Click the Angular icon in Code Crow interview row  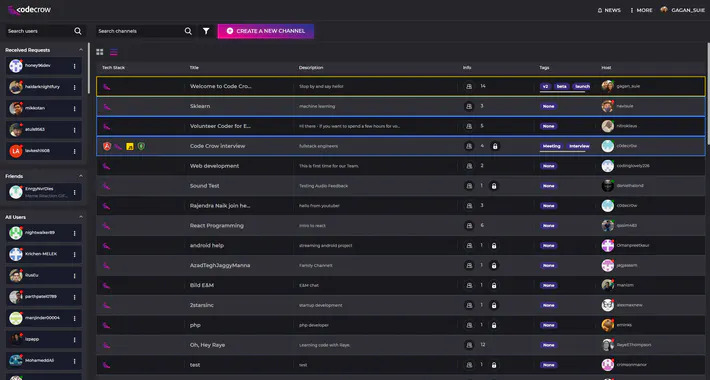tap(107, 146)
